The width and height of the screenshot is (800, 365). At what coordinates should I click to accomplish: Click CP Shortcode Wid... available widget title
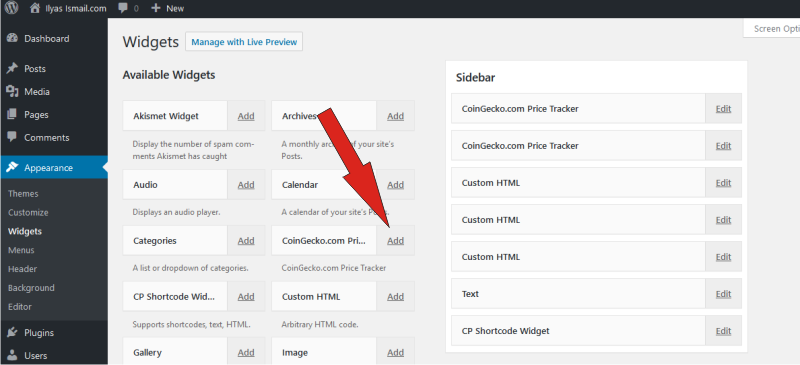174,297
